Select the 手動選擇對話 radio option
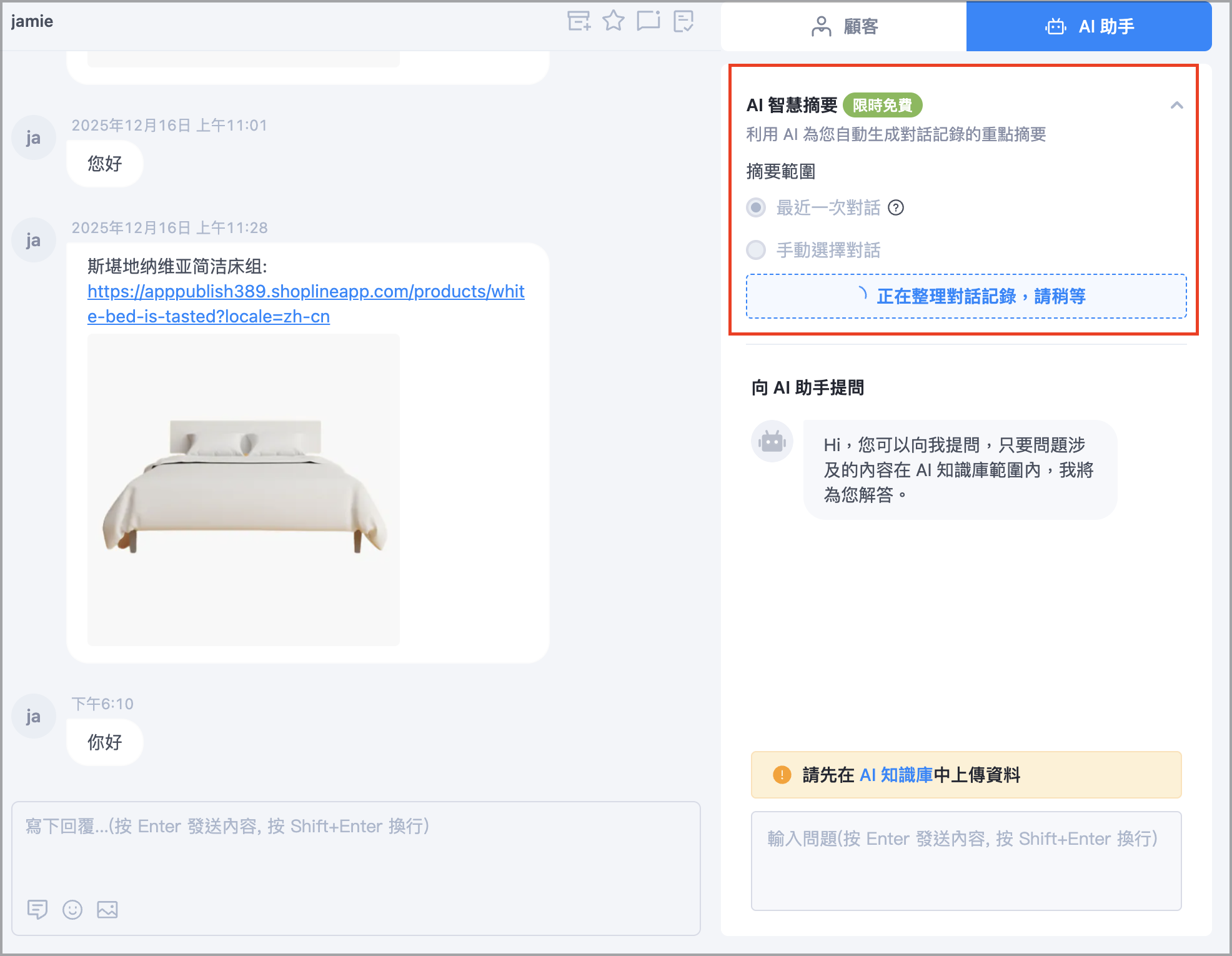1232x956 pixels. [756, 250]
